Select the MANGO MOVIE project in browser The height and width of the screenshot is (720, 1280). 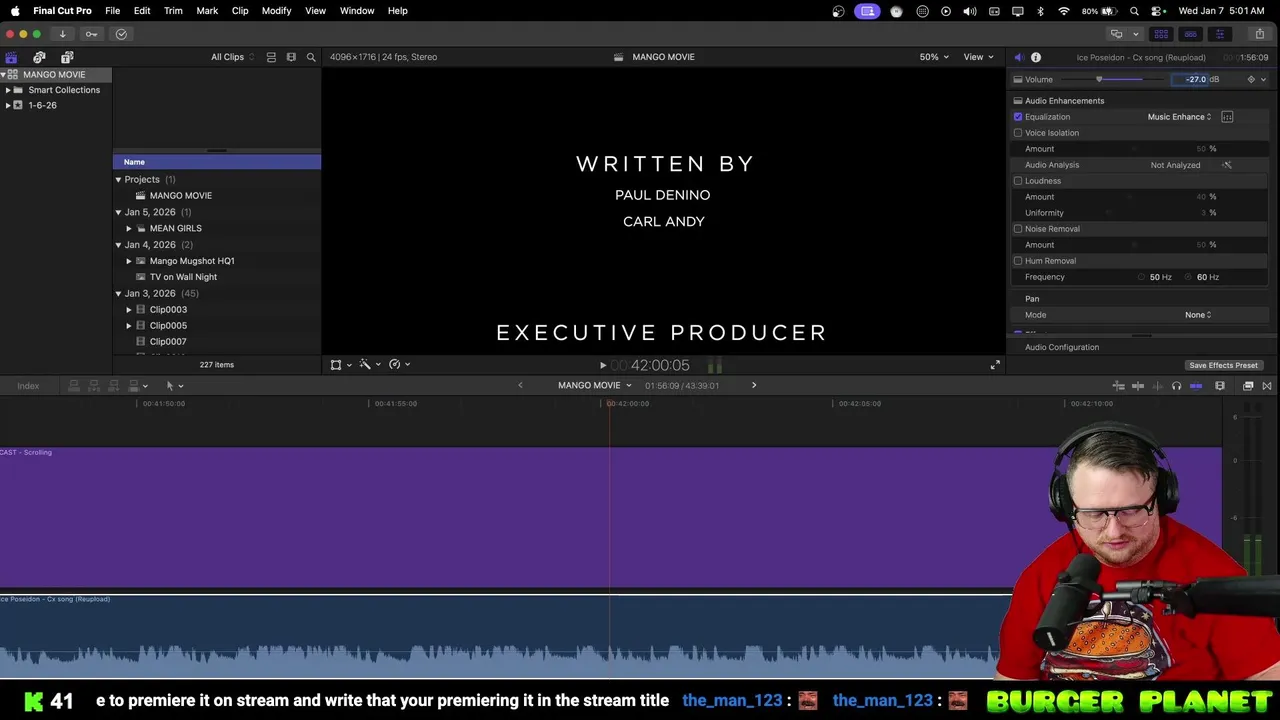click(181, 196)
